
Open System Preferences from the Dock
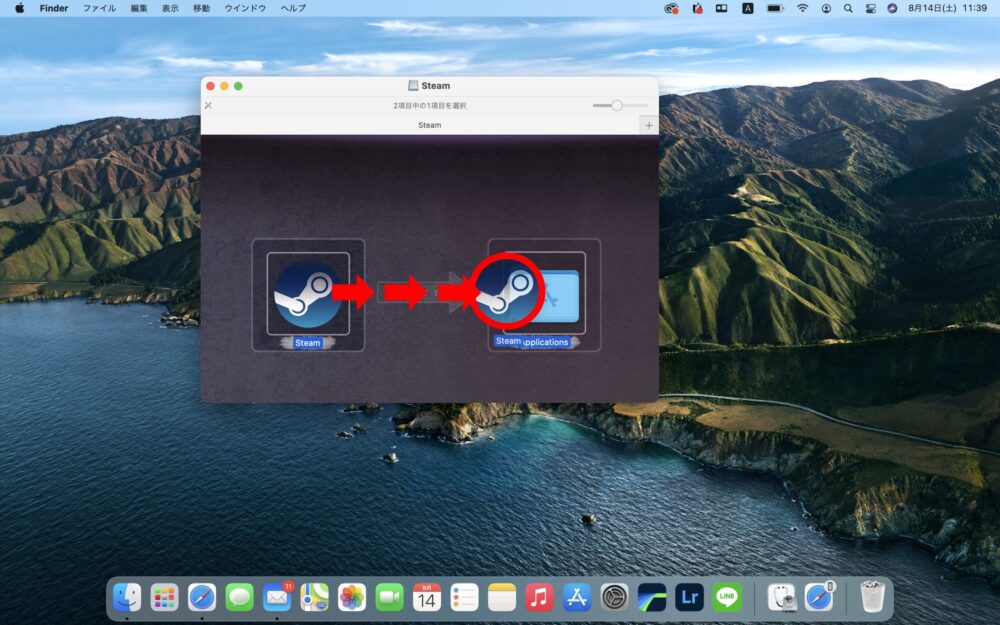coord(615,598)
